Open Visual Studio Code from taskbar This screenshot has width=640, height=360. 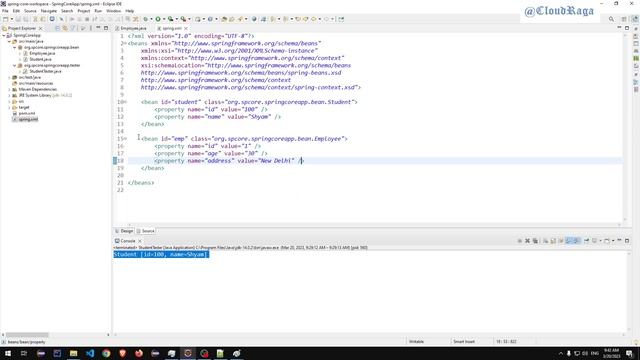[x=90, y=353]
